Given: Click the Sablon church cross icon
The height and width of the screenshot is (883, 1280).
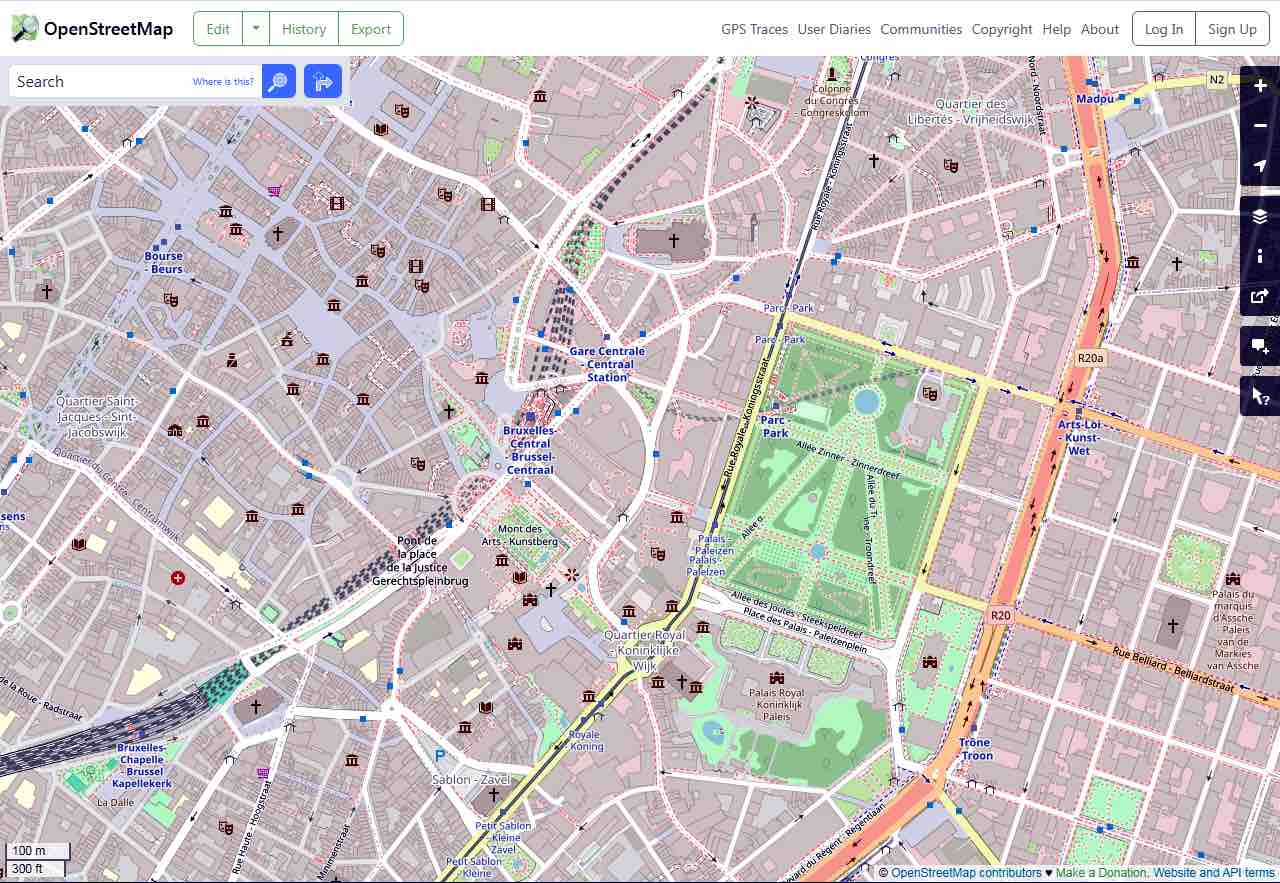Looking at the screenshot, I should tap(493, 795).
